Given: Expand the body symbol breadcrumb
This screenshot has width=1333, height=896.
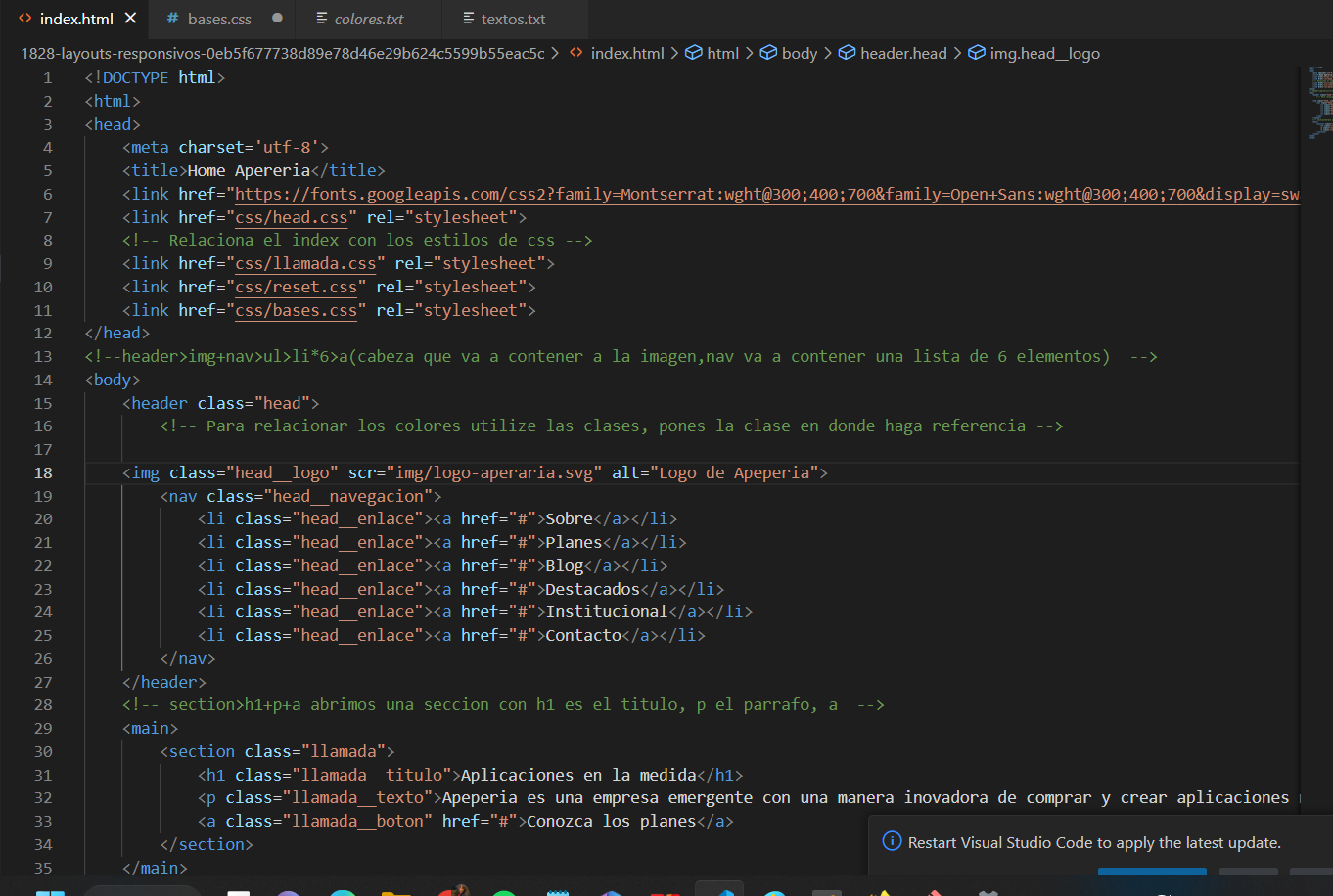Looking at the screenshot, I should point(789,53).
